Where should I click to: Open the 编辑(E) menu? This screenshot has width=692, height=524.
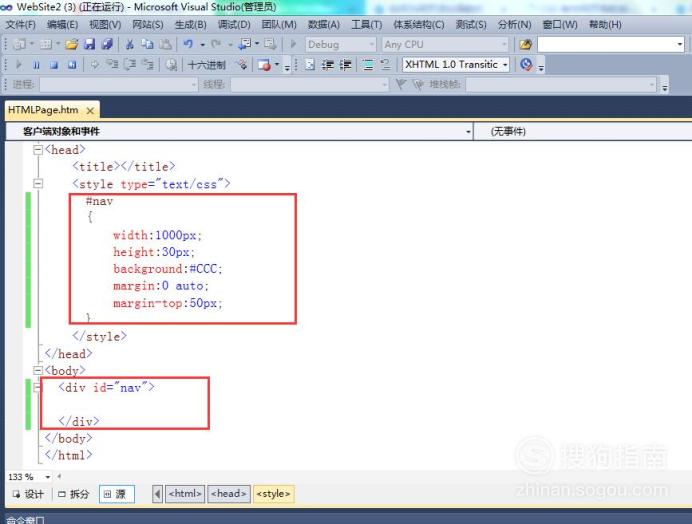(62, 25)
